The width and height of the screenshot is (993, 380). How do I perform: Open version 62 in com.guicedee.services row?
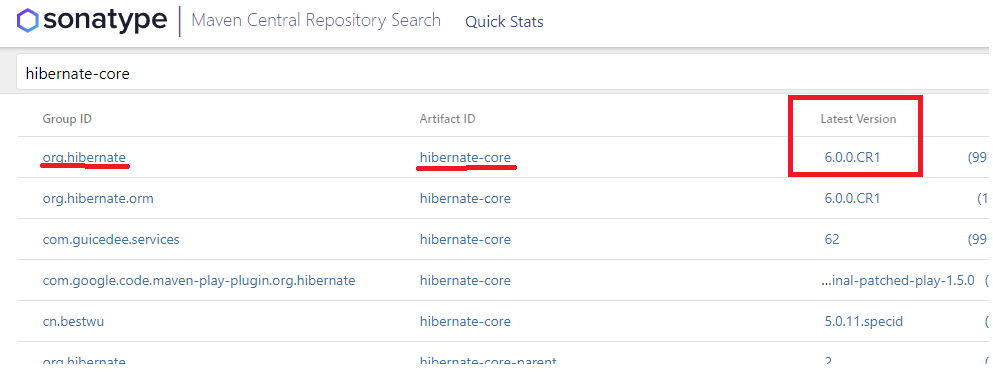point(832,239)
